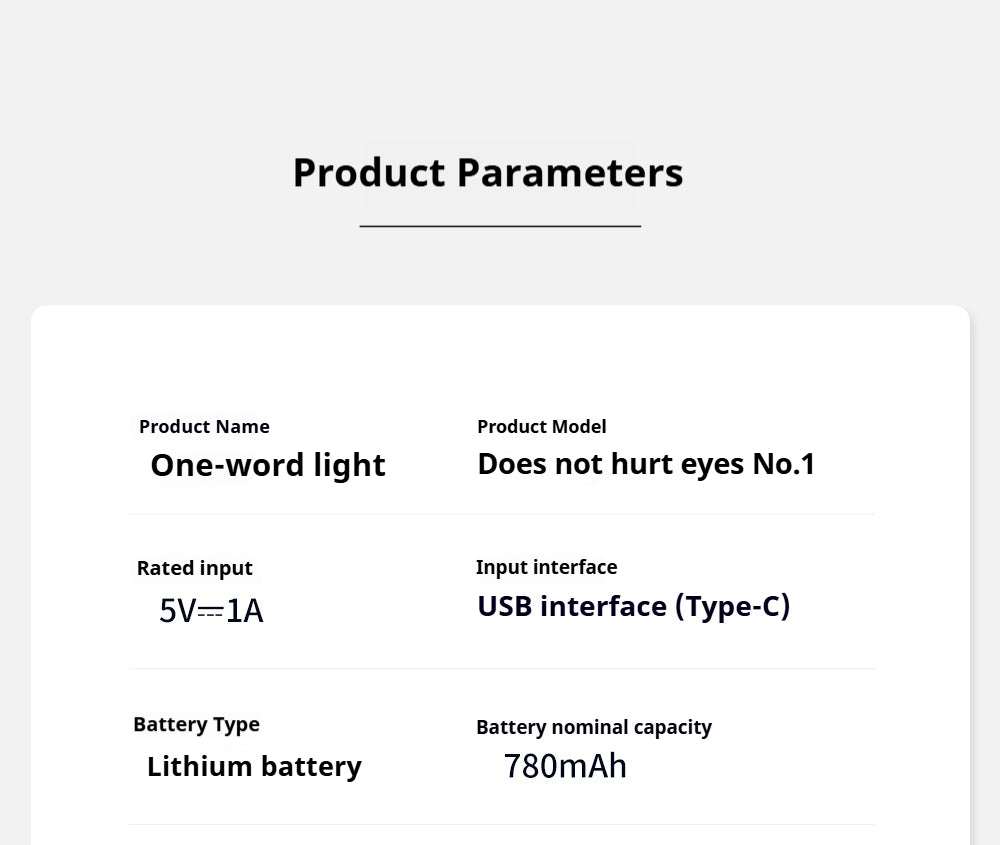Click the Input interface label
This screenshot has height=845, width=1000.
[x=546, y=567]
